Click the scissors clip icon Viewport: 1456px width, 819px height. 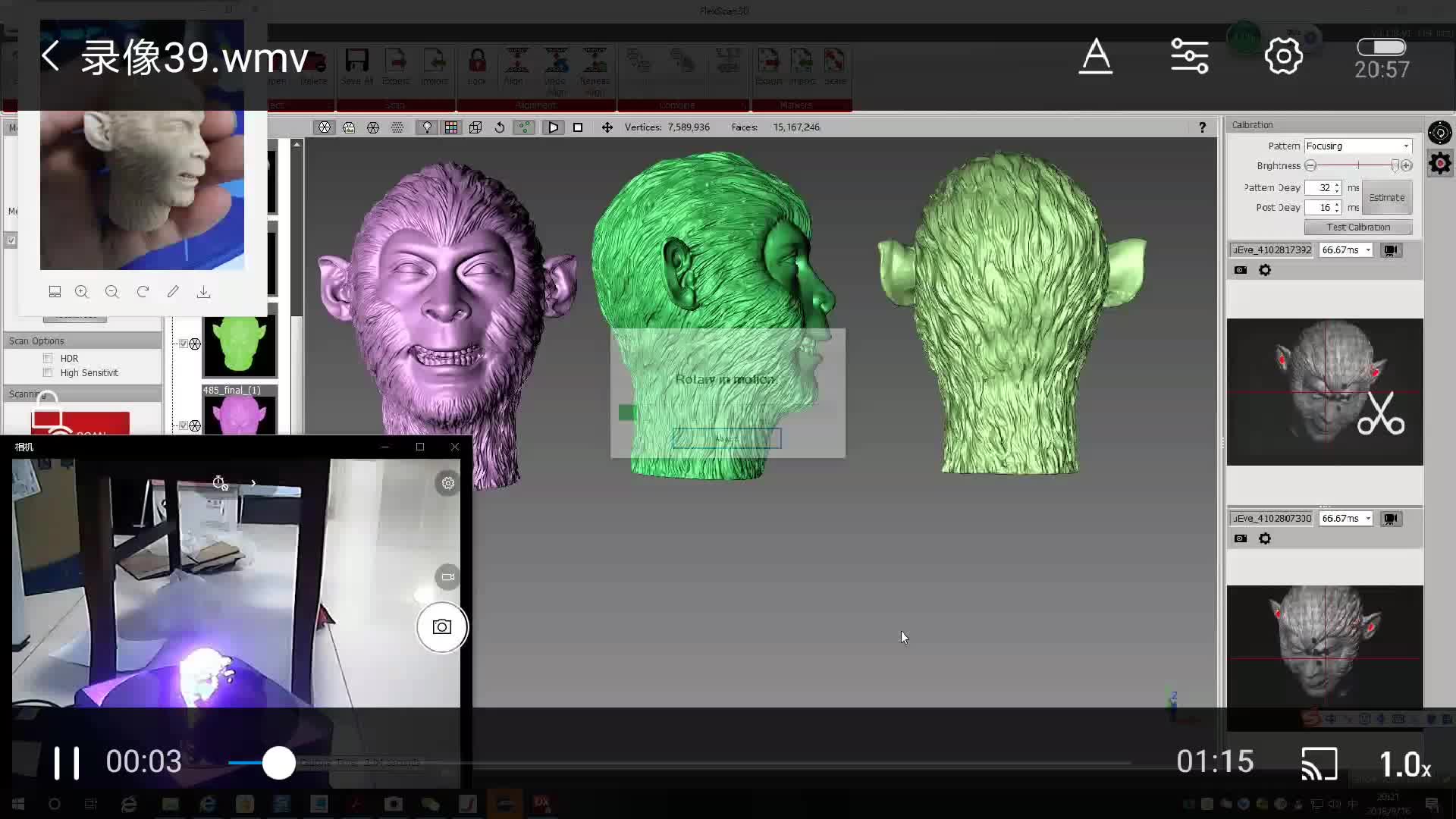pyautogui.click(x=1381, y=413)
